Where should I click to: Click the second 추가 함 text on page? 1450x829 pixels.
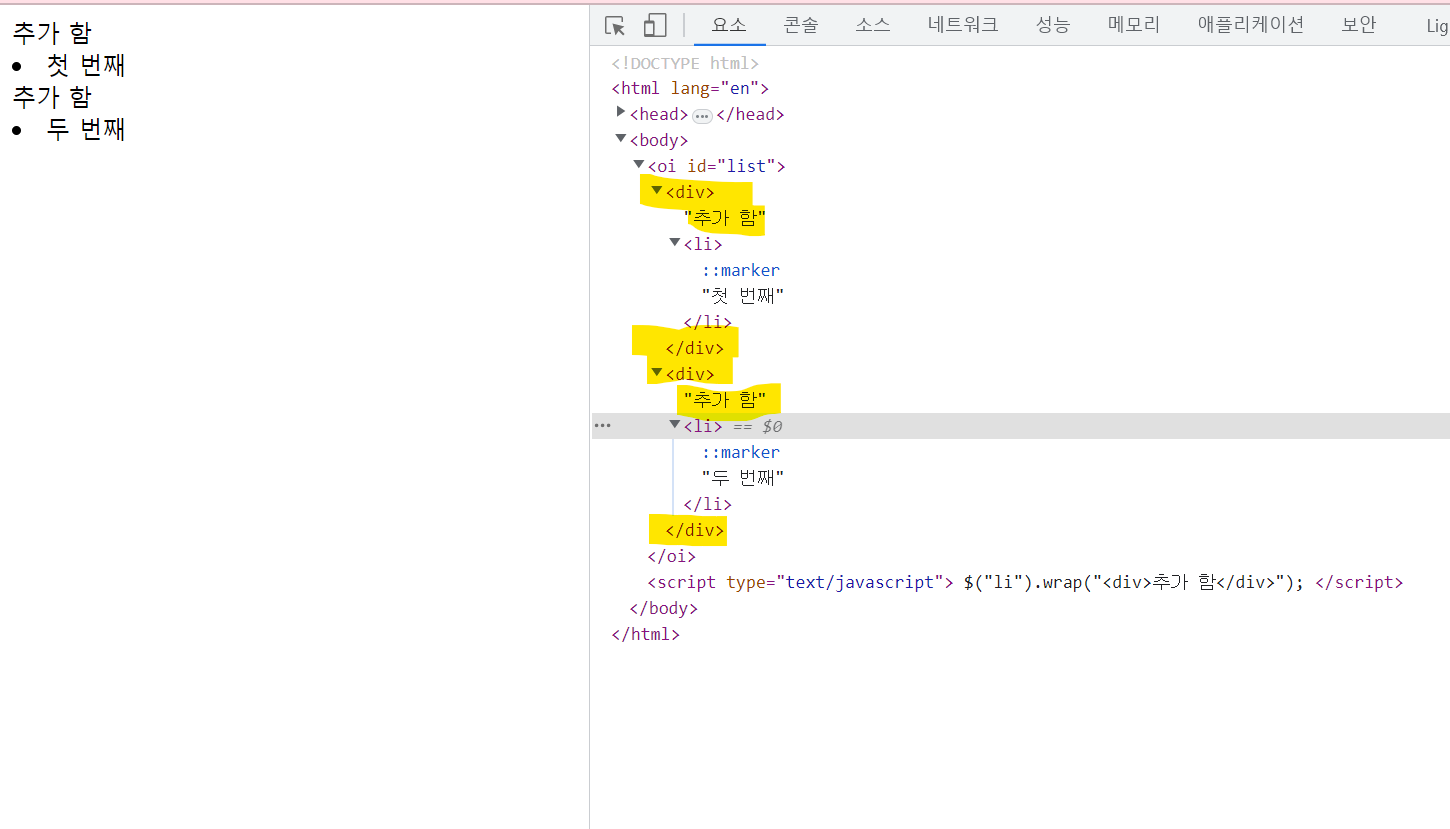pos(52,97)
